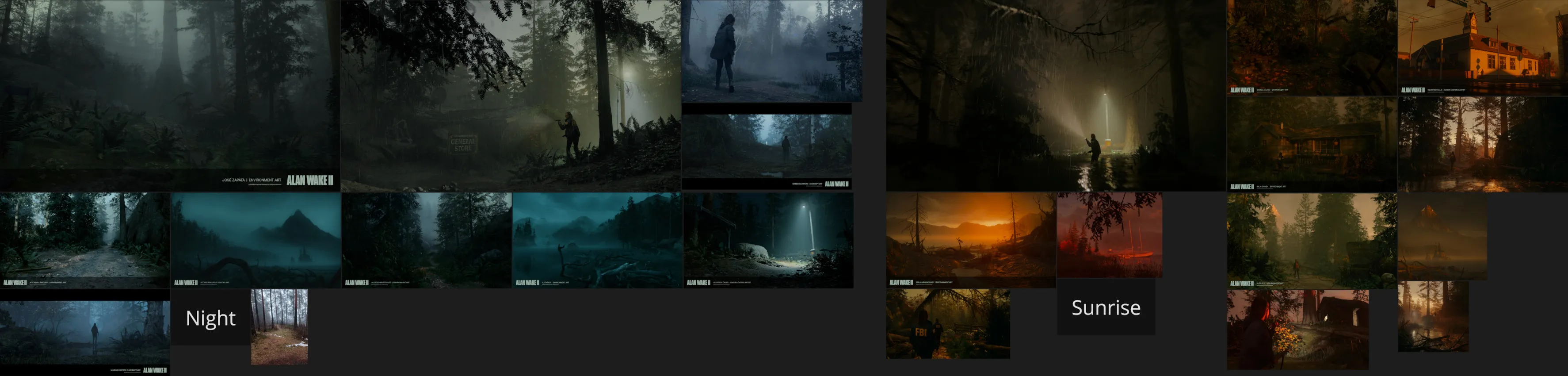The width and height of the screenshot is (1568, 376).
Task: Select the forest sunrise with wet reflective road image
Action: click(x=1483, y=144)
